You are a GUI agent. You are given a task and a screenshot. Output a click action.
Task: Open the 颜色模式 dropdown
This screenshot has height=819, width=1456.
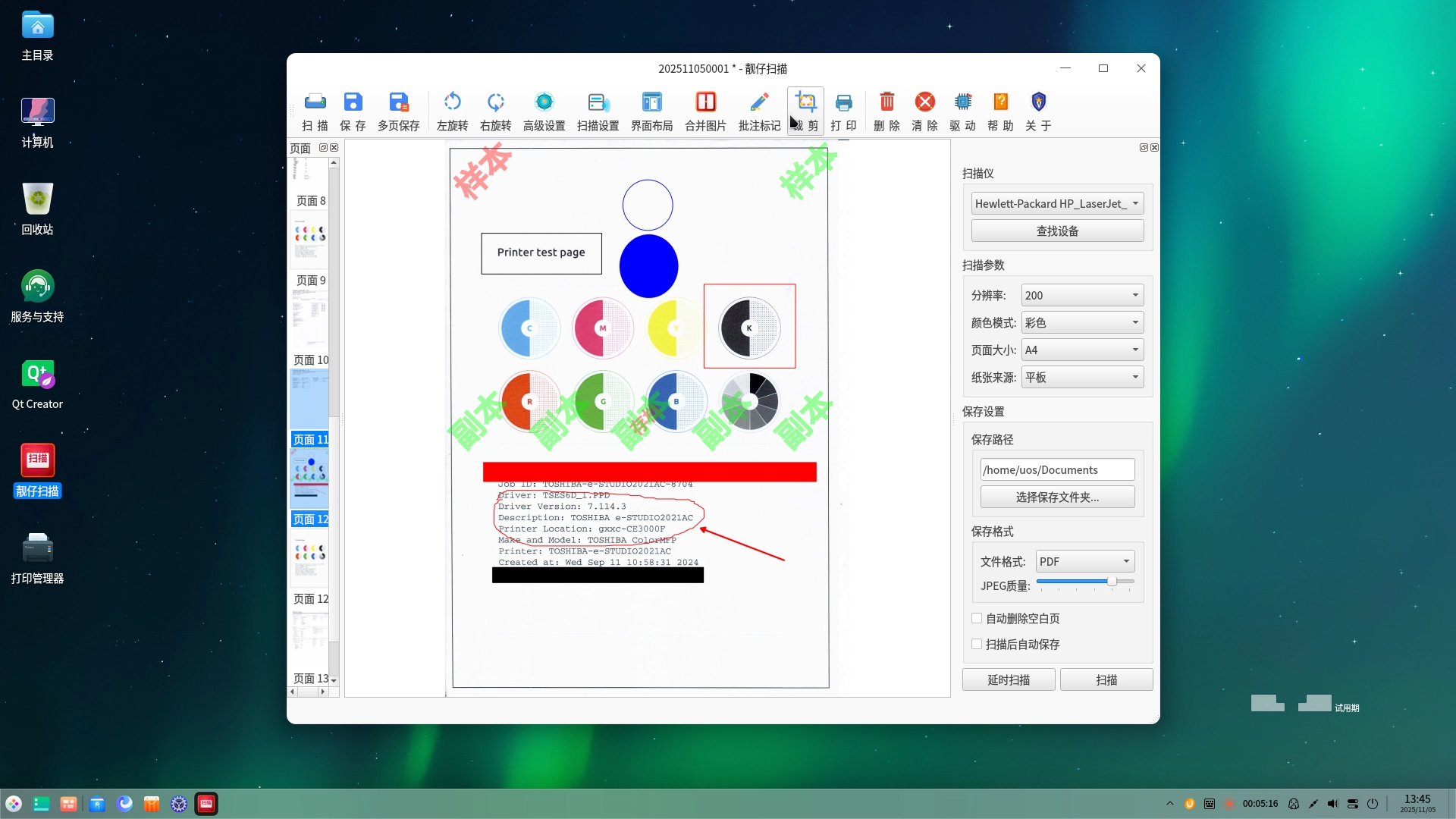1082,322
